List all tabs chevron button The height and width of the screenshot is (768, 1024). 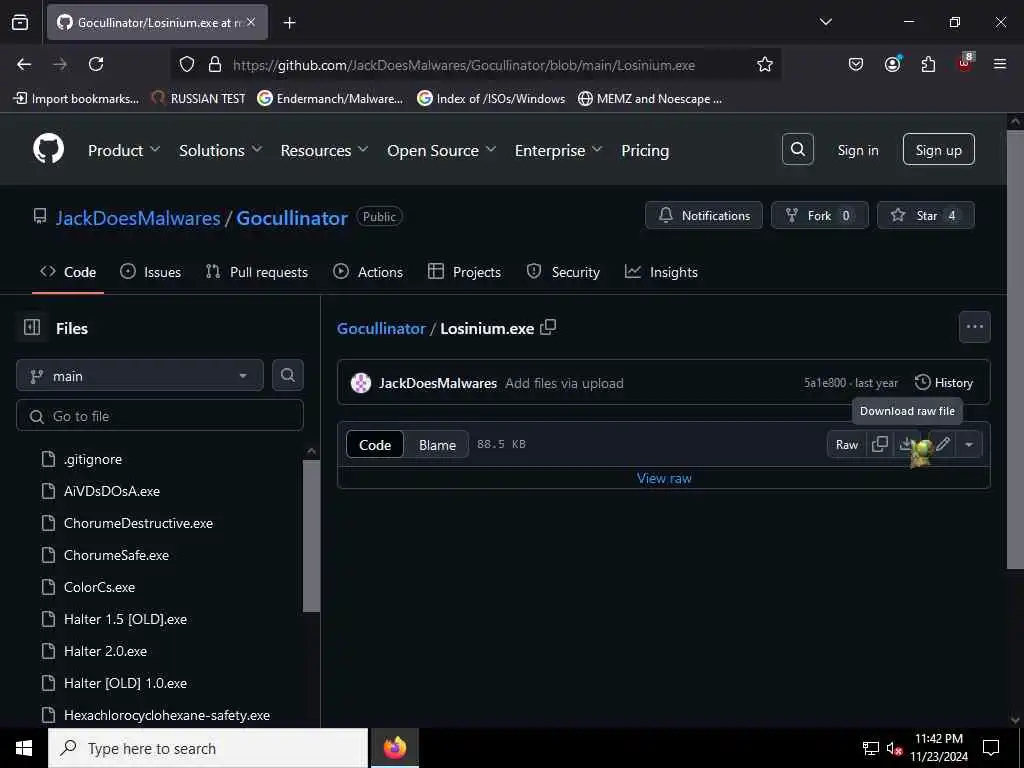click(x=825, y=22)
